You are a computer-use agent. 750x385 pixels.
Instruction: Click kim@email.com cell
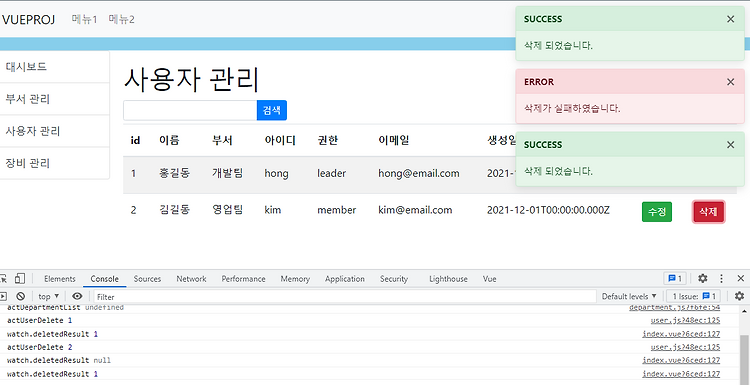[x=415, y=209]
